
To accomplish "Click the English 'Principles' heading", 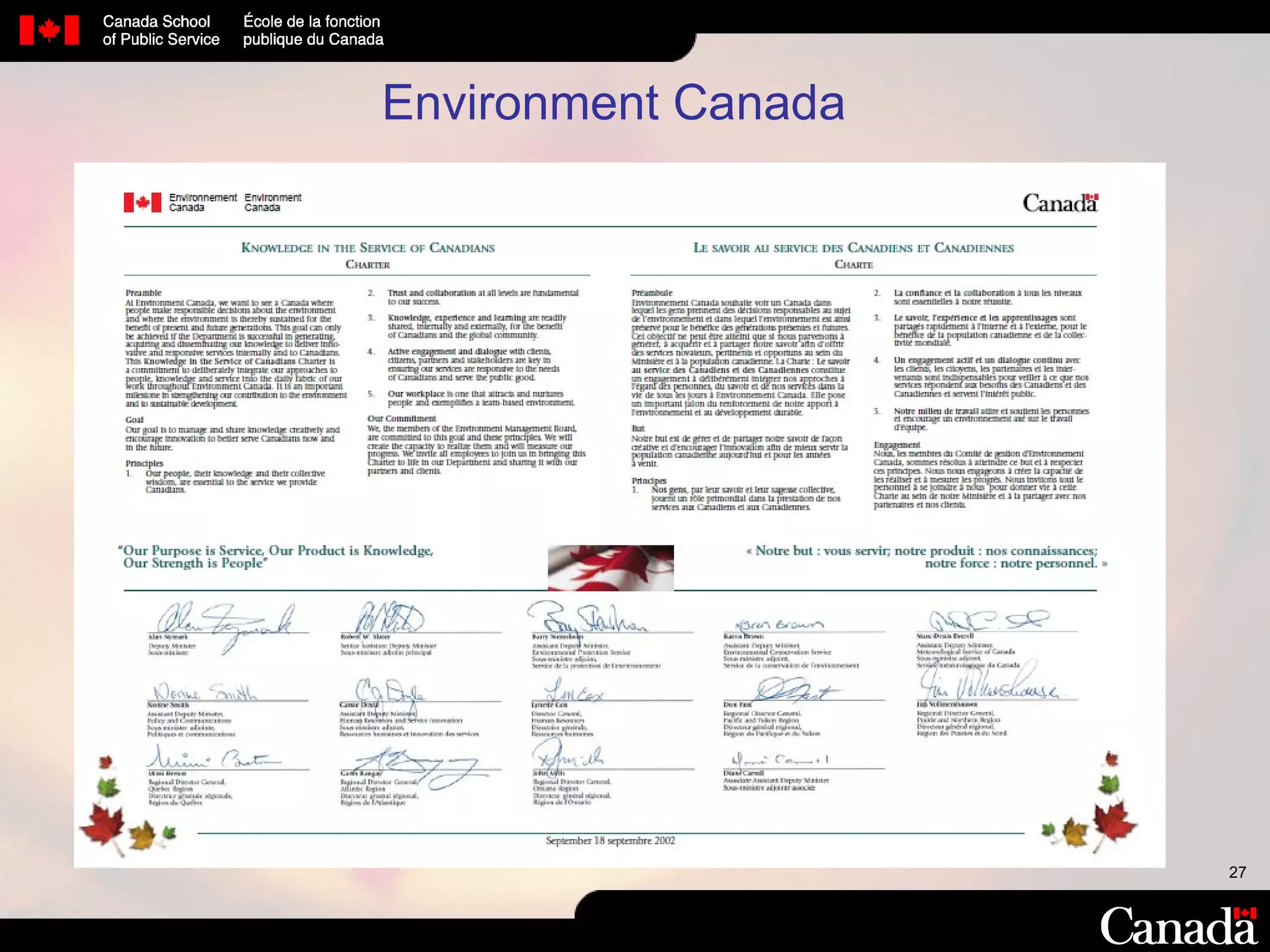I will click(144, 464).
